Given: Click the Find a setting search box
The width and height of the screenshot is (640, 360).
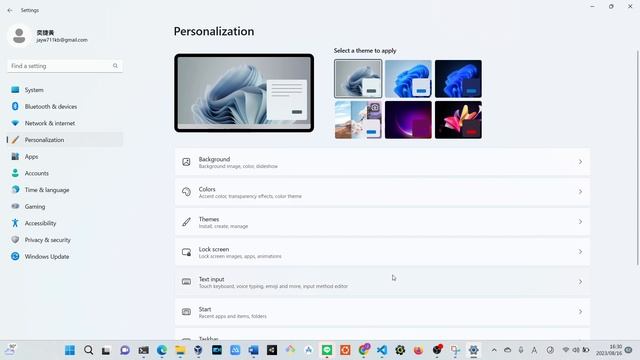Looking at the screenshot, I should tap(65, 66).
